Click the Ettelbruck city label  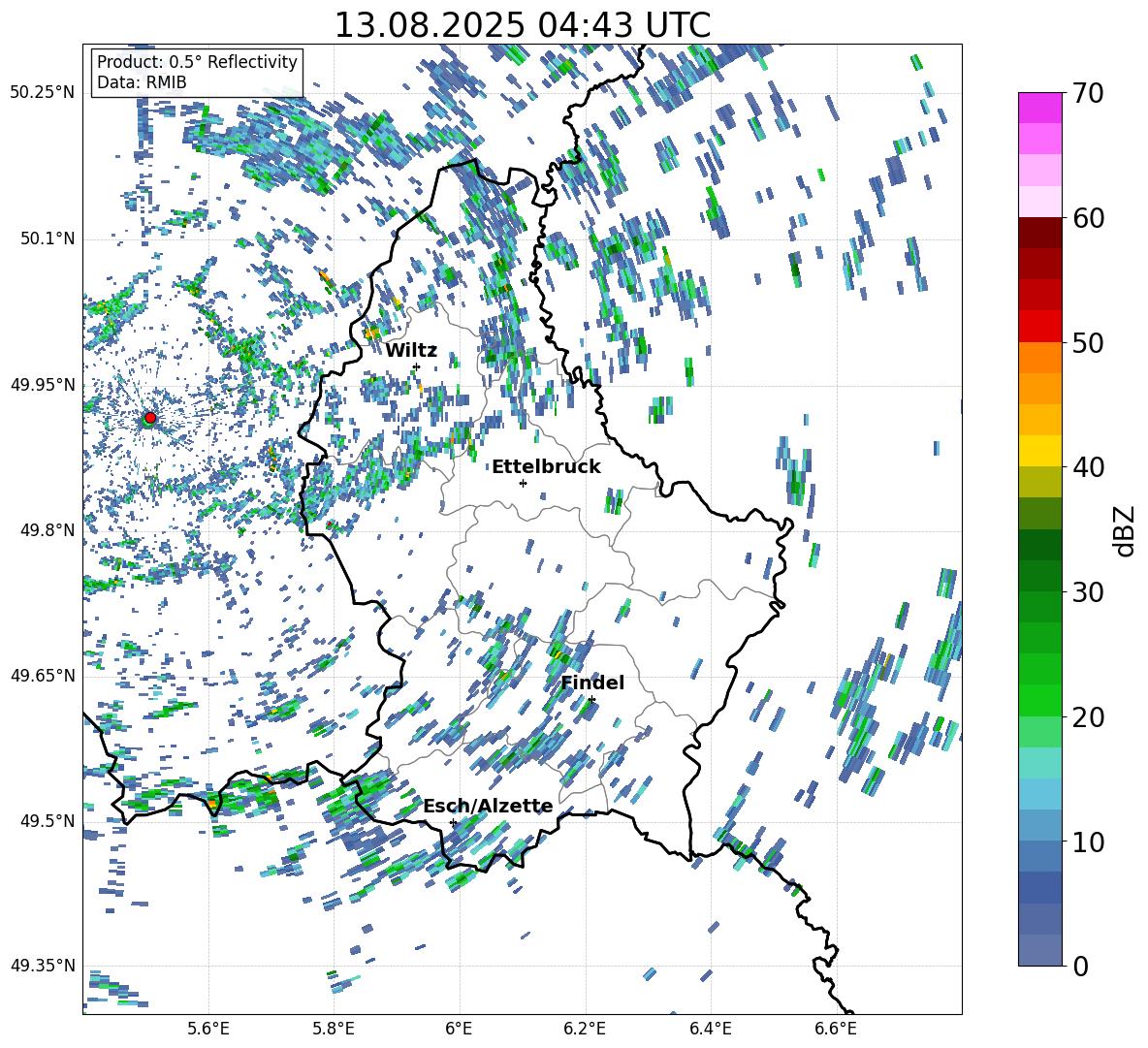tap(546, 467)
